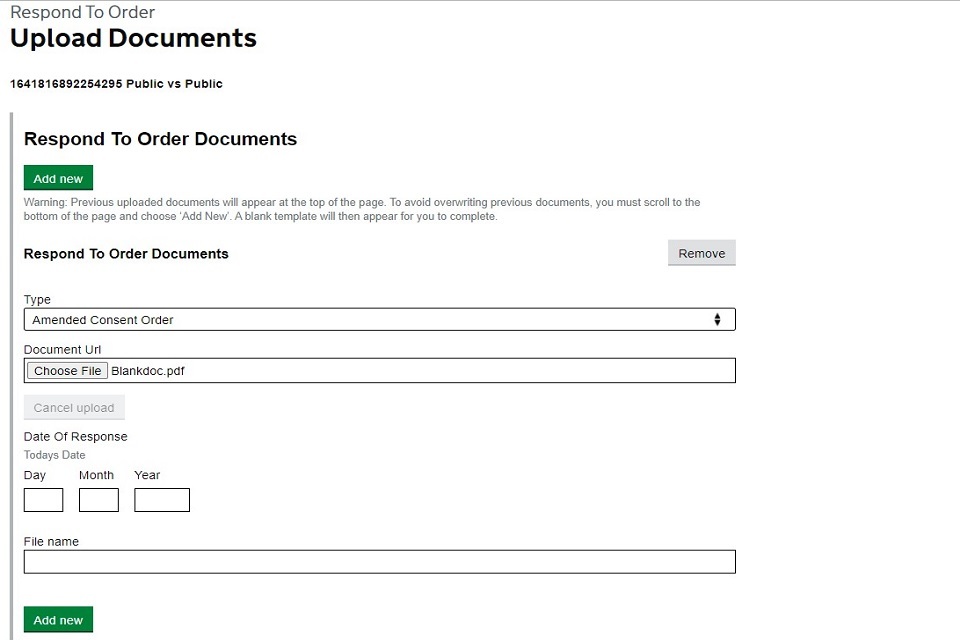Click the Year label text

tap(147, 475)
